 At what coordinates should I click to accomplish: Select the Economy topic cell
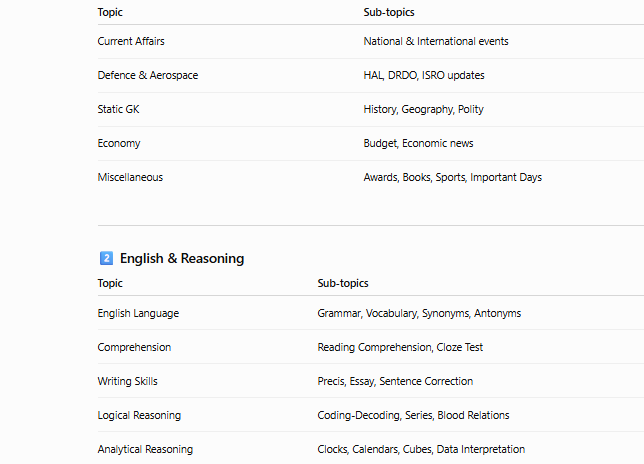pos(119,143)
